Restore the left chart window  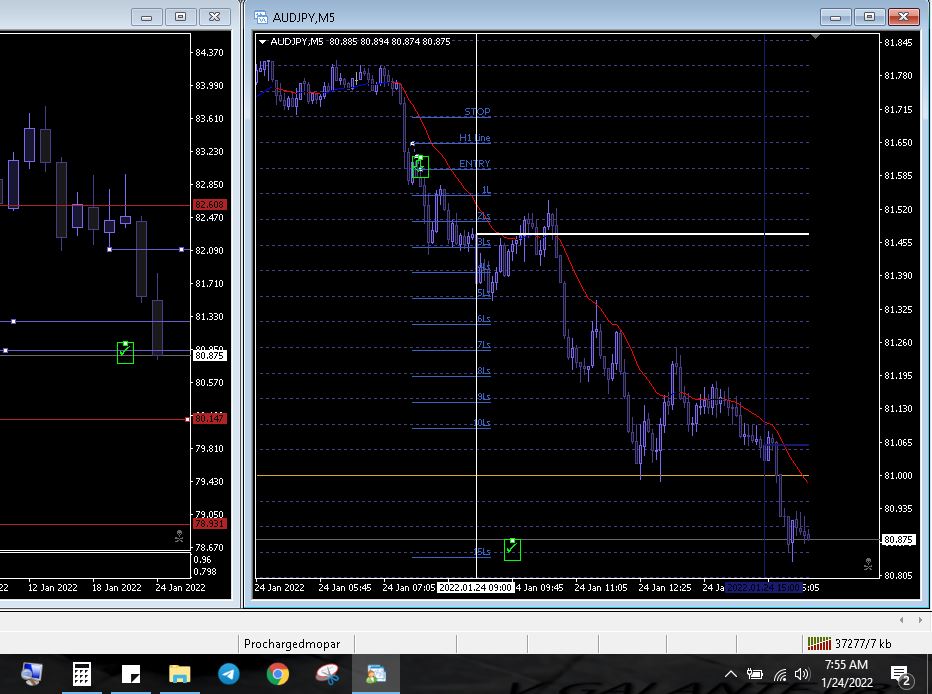coord(181,17)
